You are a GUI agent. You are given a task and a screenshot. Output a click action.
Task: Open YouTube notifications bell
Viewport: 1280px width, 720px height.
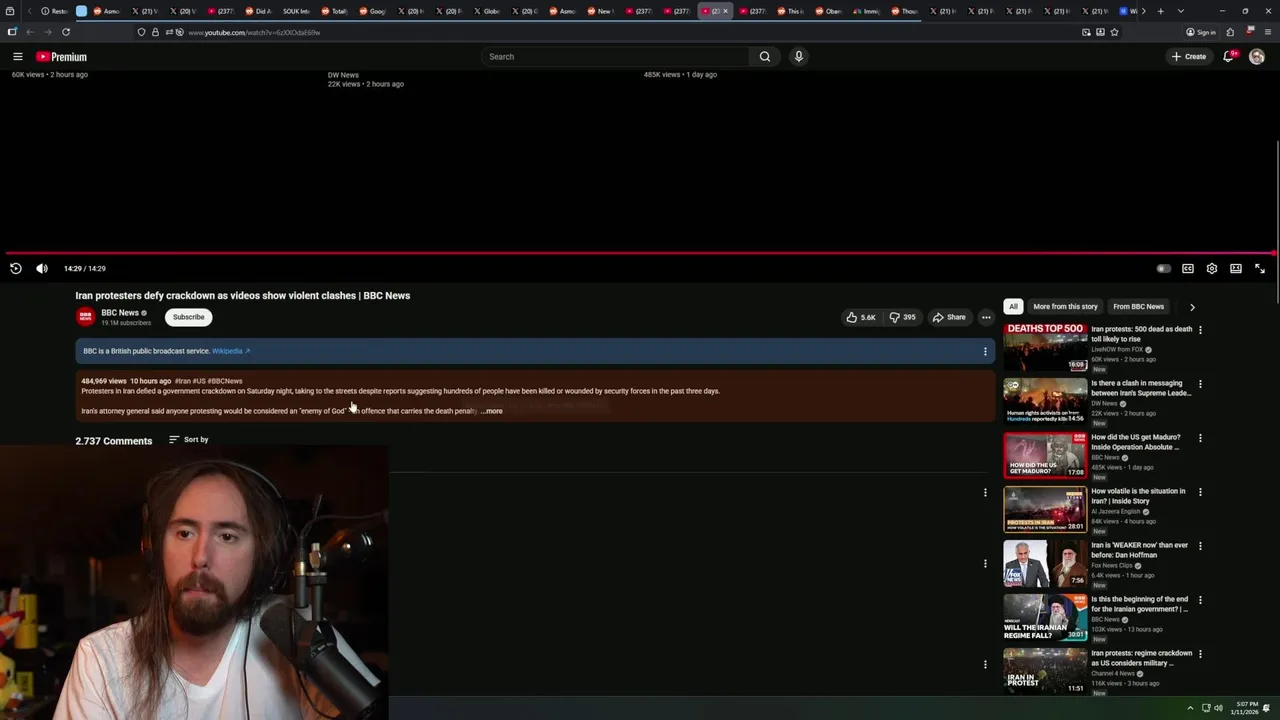[x=1229, y=57]
